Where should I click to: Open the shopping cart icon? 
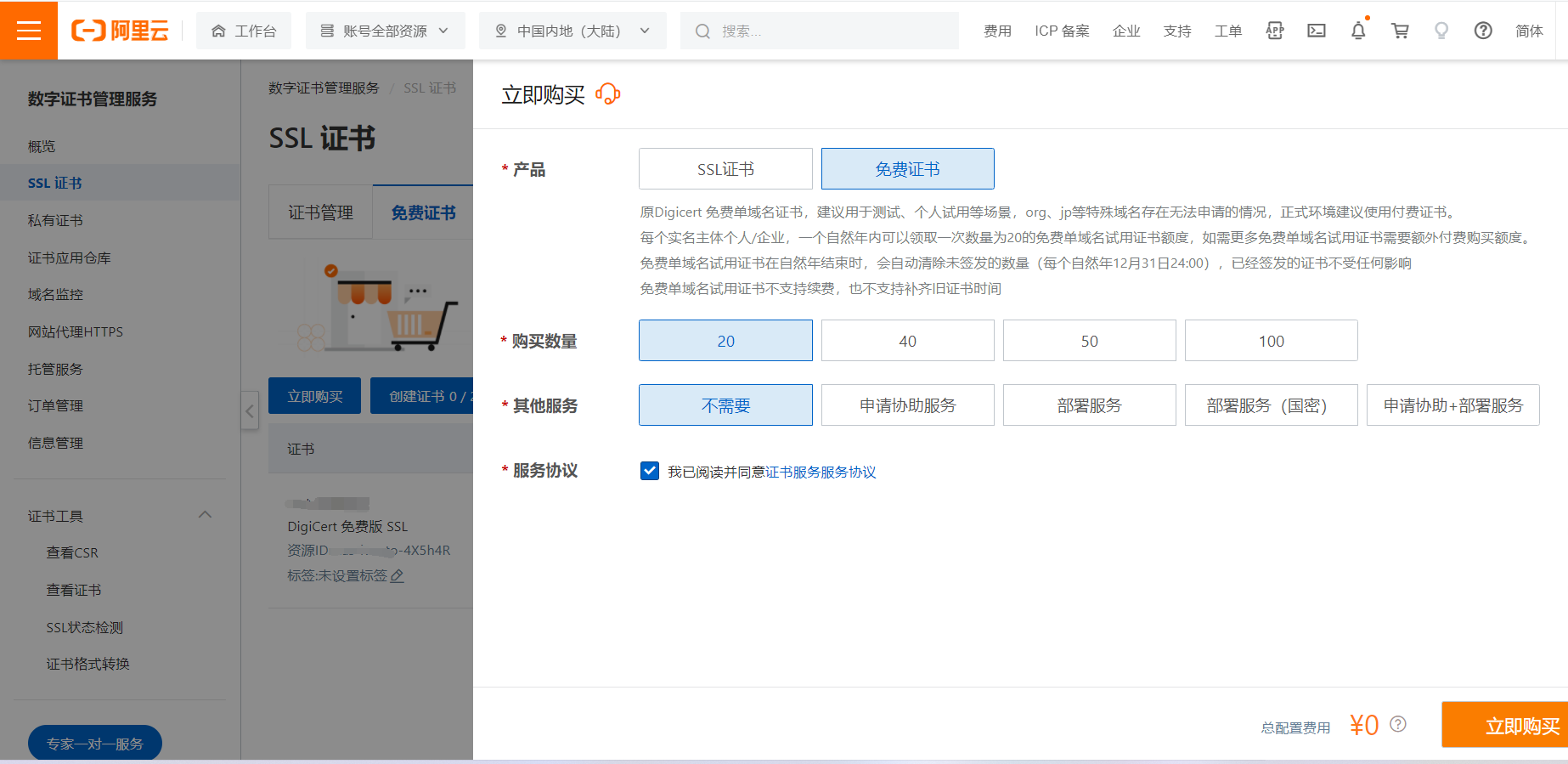[1400, 31]
